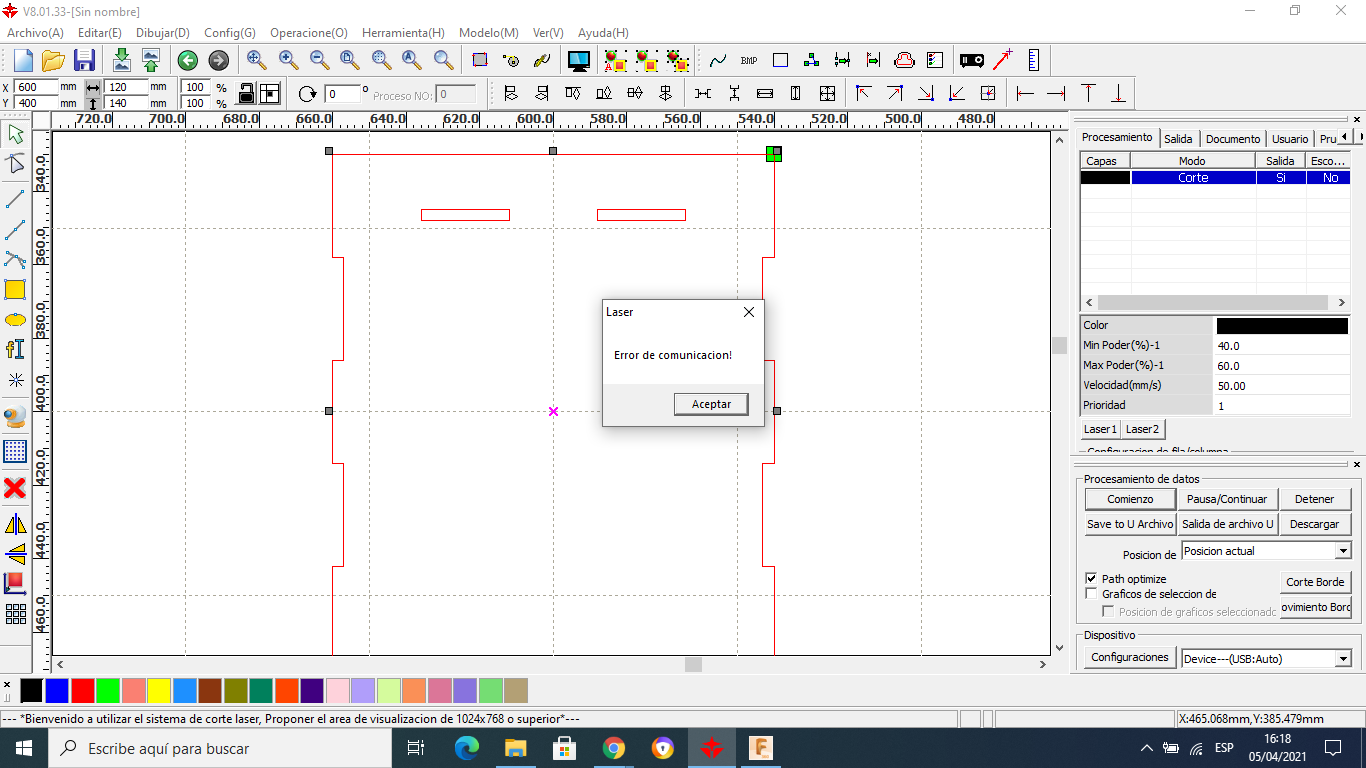Screen dimensions: 1366x768
Task: Click the Pausa/Continuar button
Action: [x=1227, y=499]
